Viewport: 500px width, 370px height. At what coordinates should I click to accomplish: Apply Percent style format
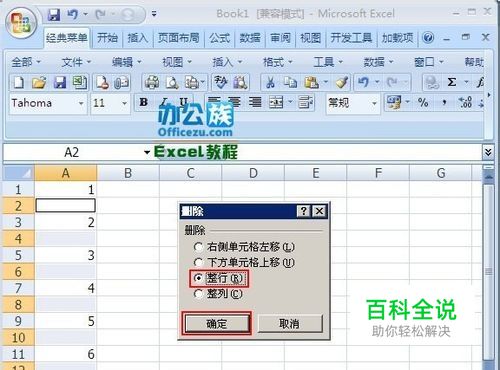pos(423,102)
